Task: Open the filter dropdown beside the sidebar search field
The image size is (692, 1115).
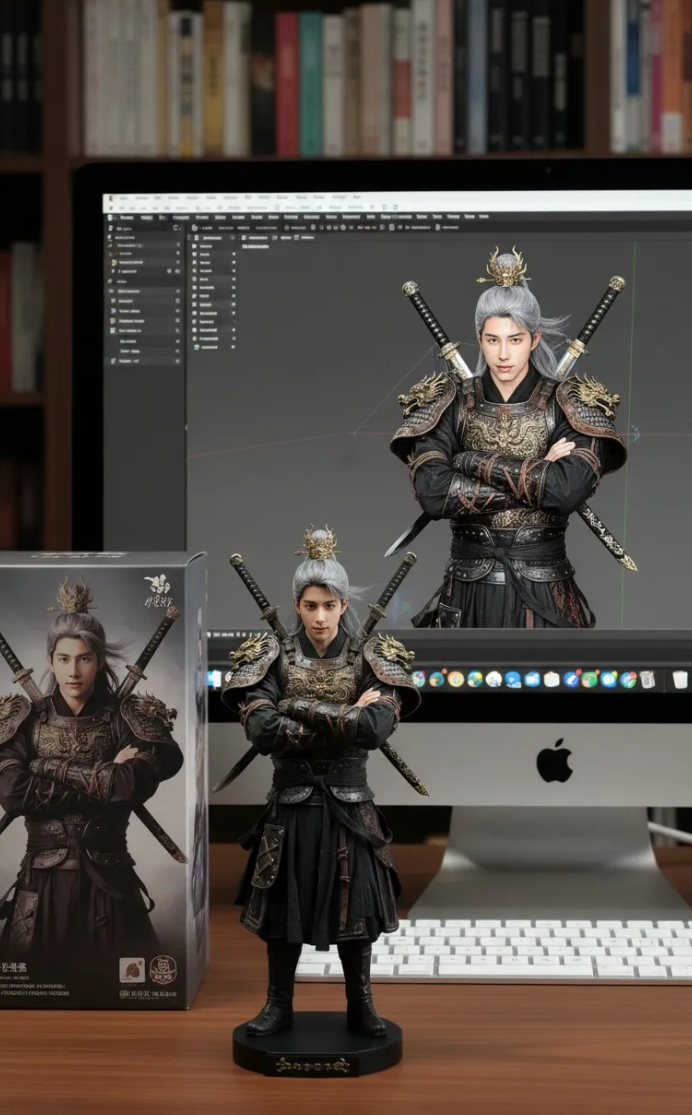Action: [176, 228]
